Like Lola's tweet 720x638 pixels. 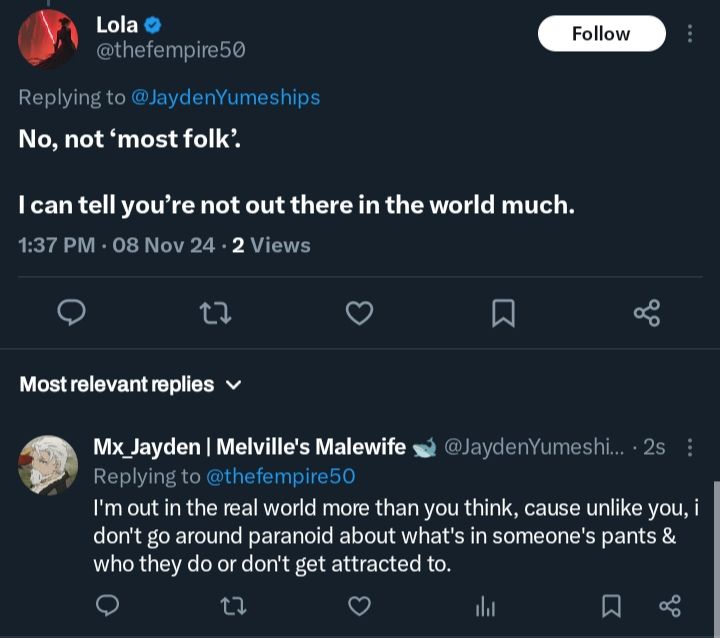(359, 314)
